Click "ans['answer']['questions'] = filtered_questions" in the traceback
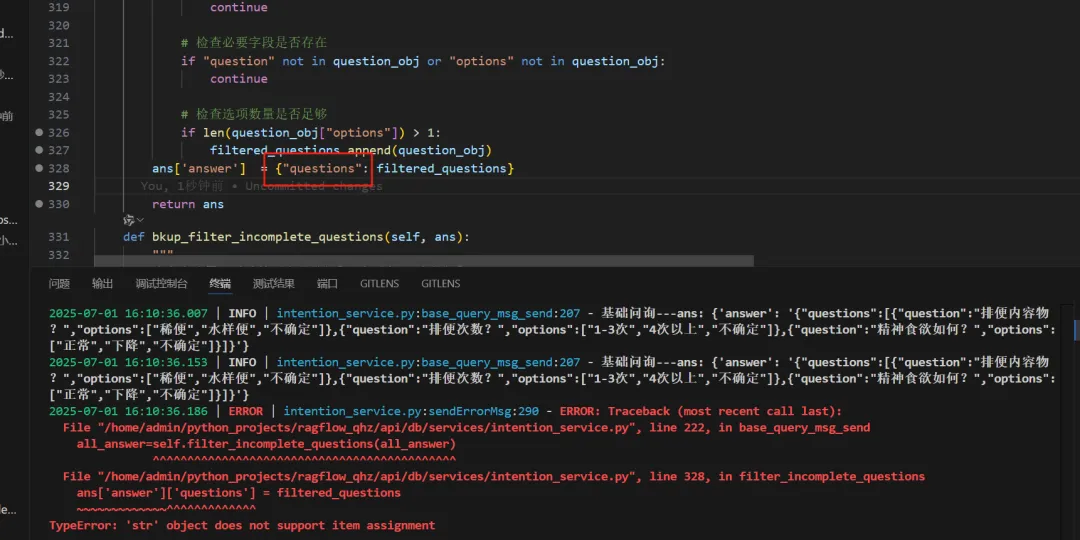 [238, 493]
